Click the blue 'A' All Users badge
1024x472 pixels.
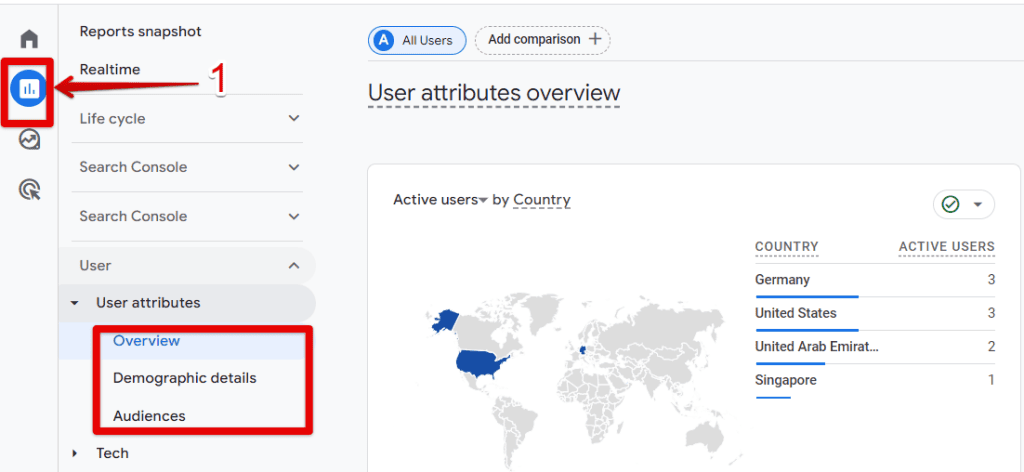tap(383, 40)
